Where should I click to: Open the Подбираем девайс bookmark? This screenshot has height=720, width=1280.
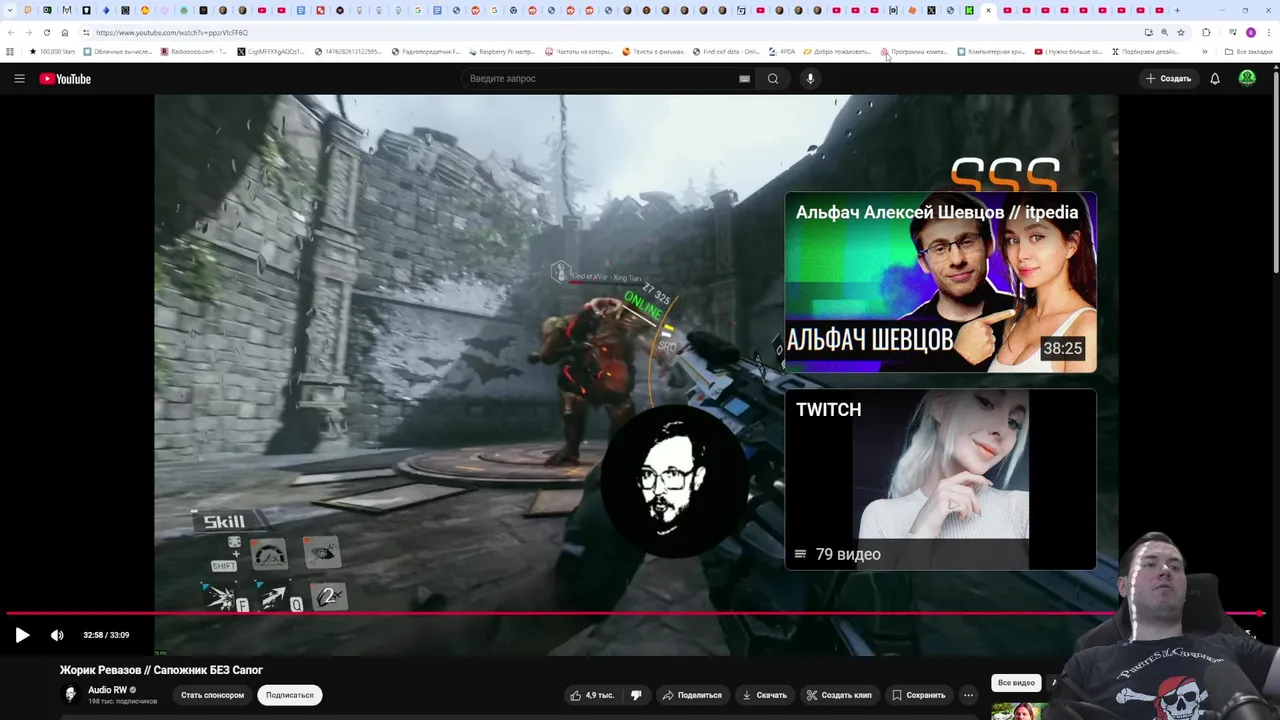pos(1145,51)
